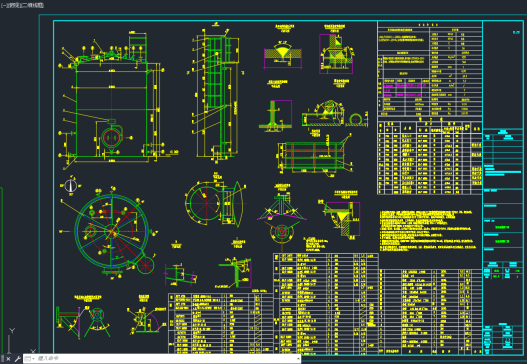The height and width of the screenshot is (364, 527).
Task: Close the command line window
Action: 8,359
